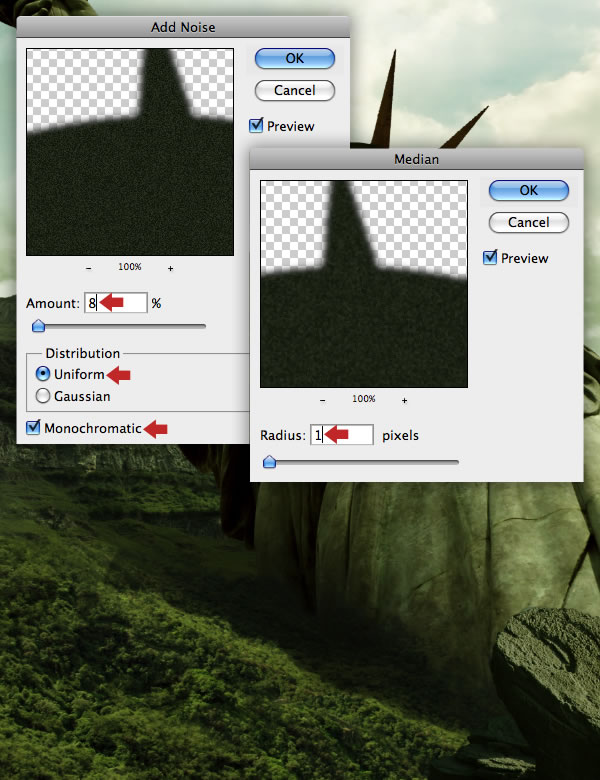Toggle Preview checkbox in Median dialog
Viewport: 600px width, 780px height.
[490, 257]
